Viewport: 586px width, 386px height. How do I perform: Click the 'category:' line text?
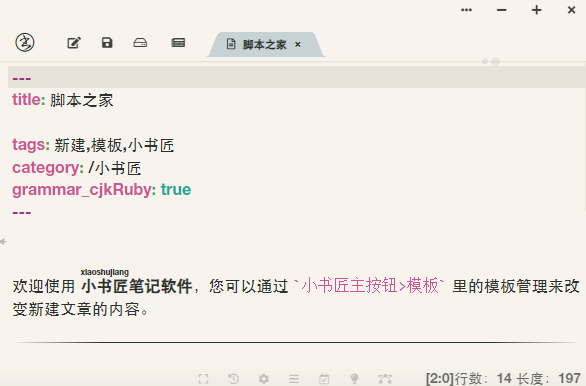tap(77, 168)
